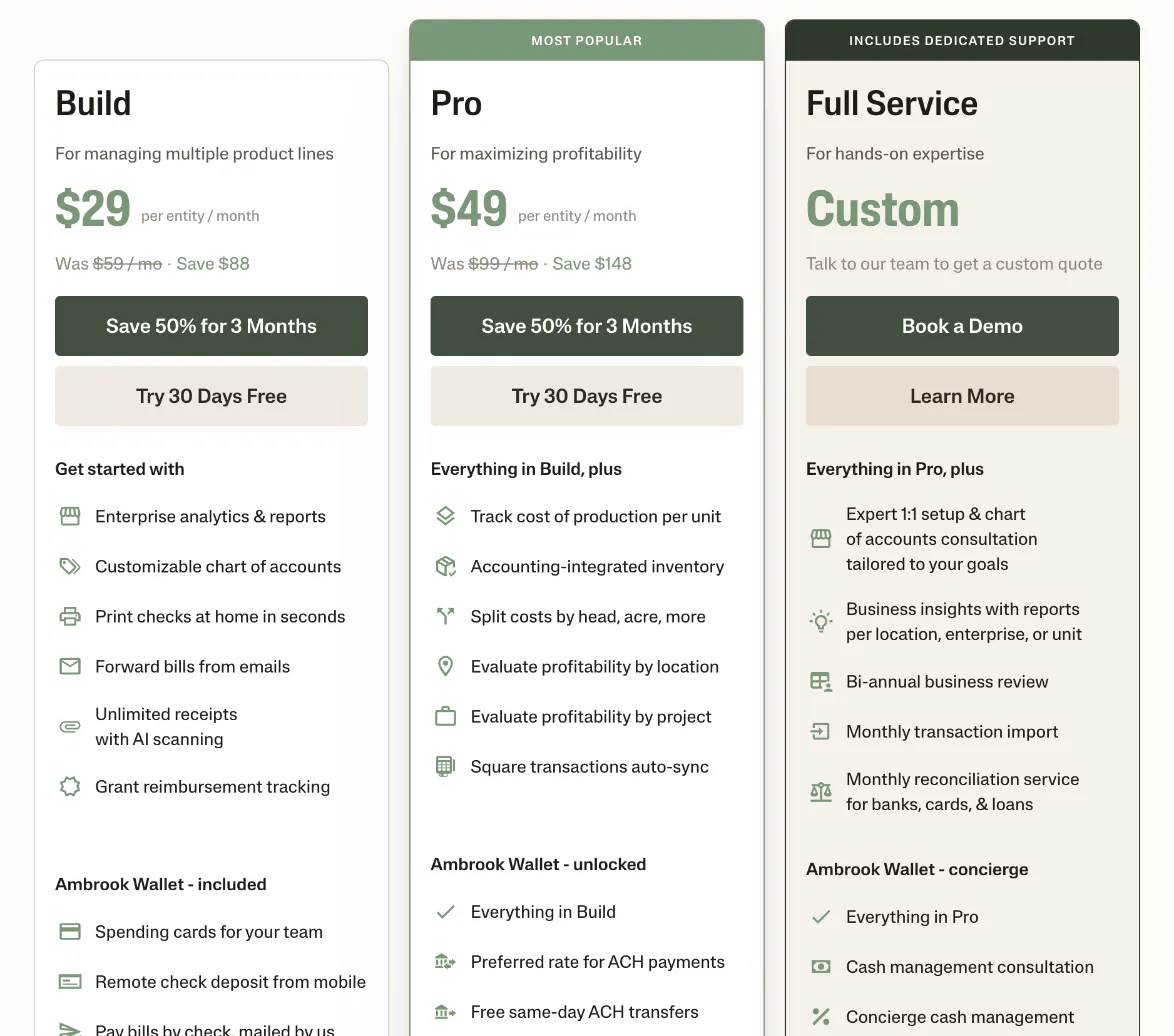The image size is (1174, 1036).
Task: Click Try 30 Days Free under Pro
Action: click(587, 396)
